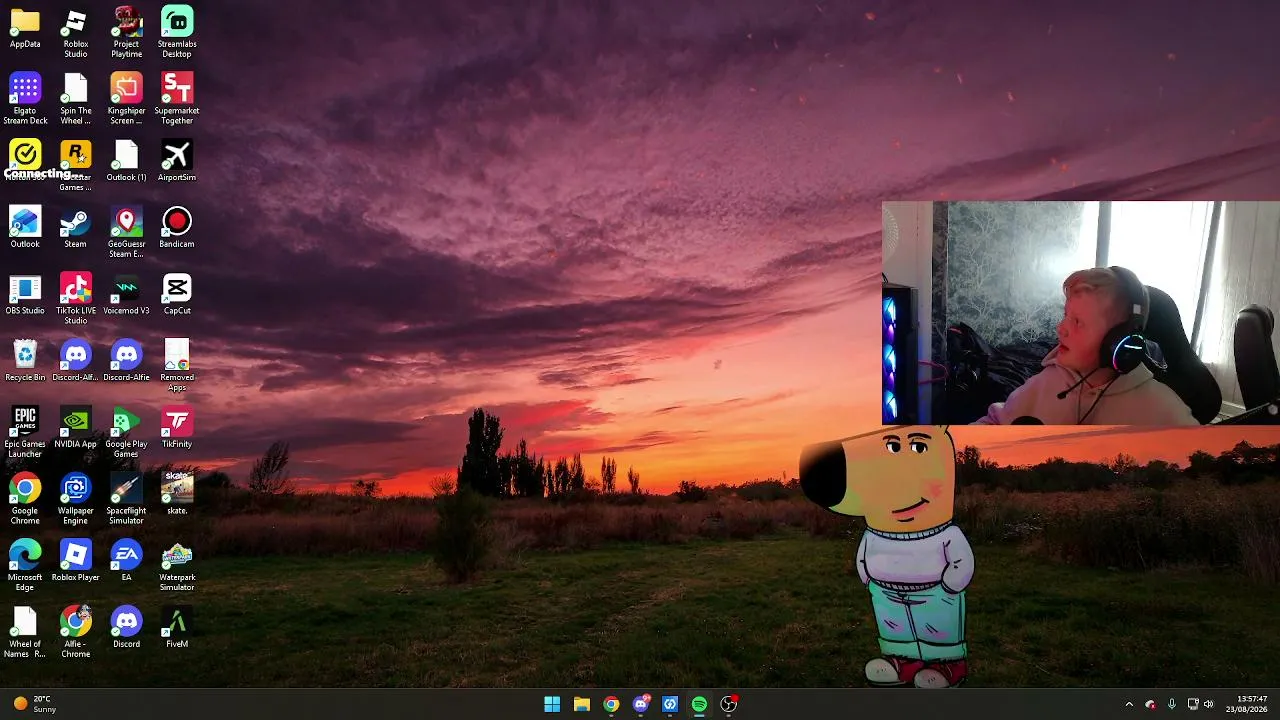Select the Elgato Stream Deck icon

[x=25, y=89]
